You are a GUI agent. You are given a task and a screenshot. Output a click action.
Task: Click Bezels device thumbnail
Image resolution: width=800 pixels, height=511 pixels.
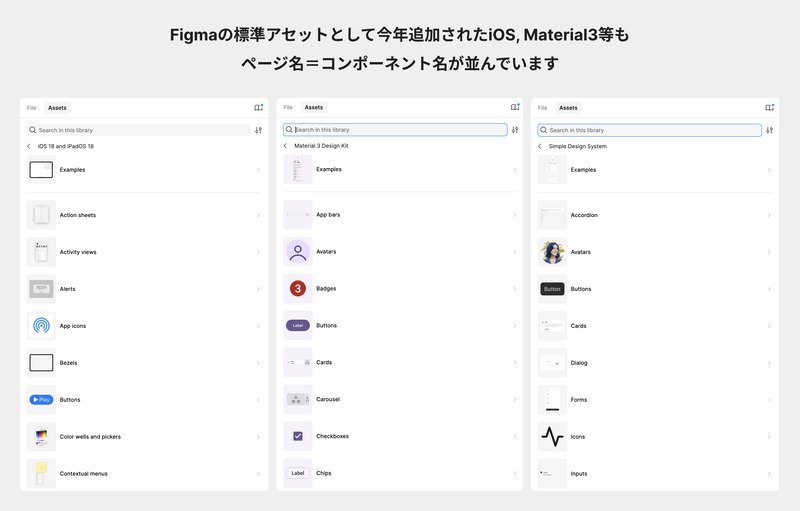(41, 363)
